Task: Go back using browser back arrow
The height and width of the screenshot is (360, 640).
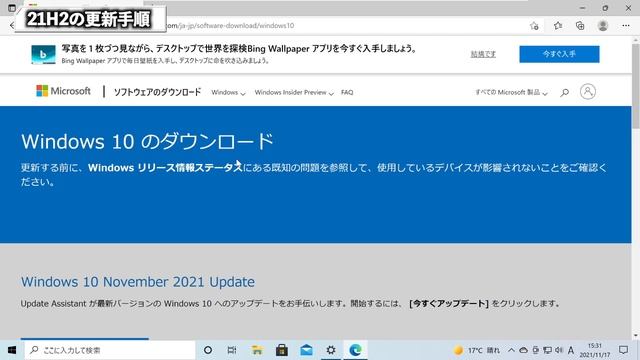Action: click(x=12, y=25)
